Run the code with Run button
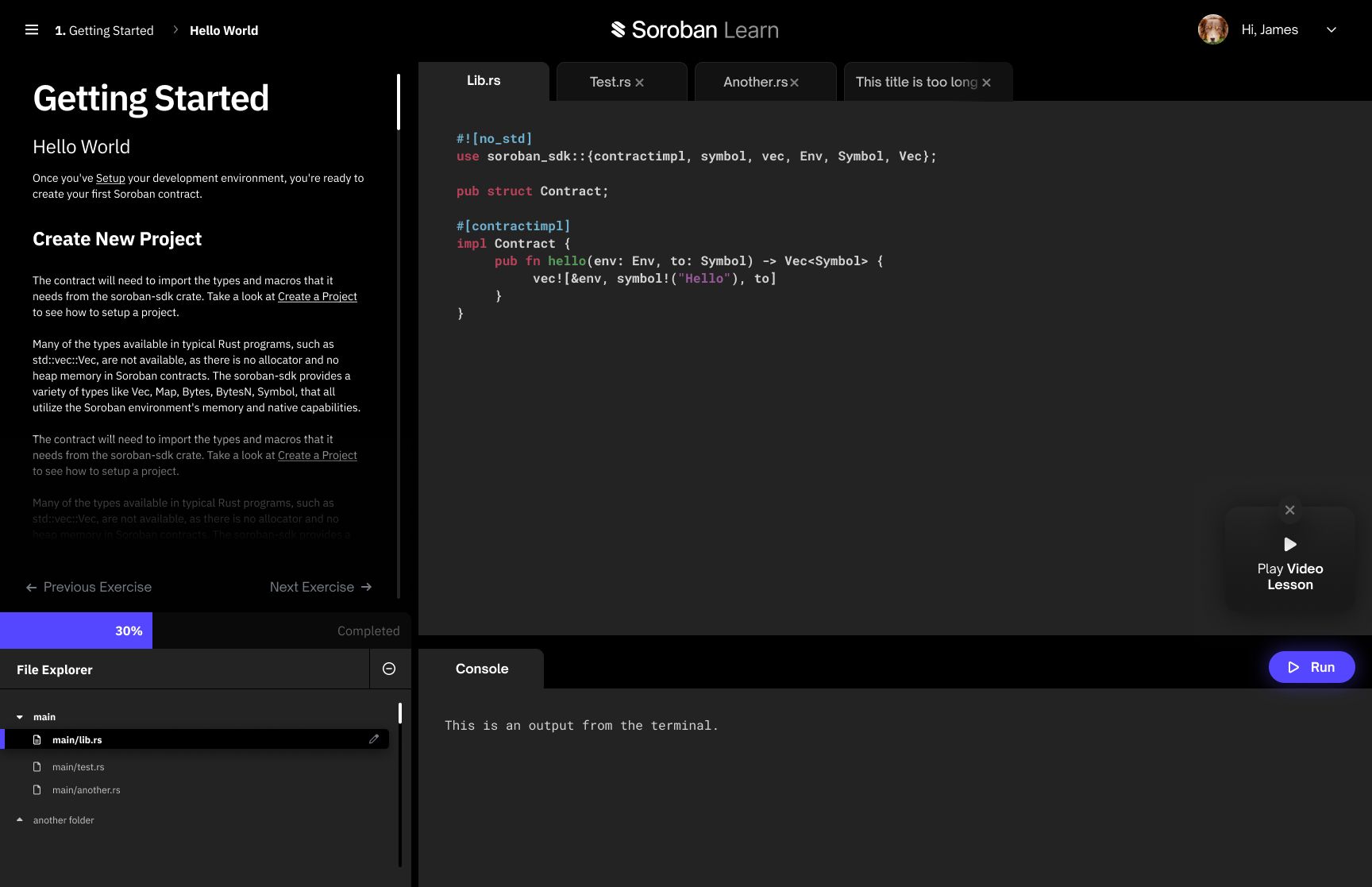 point(1312,667)
